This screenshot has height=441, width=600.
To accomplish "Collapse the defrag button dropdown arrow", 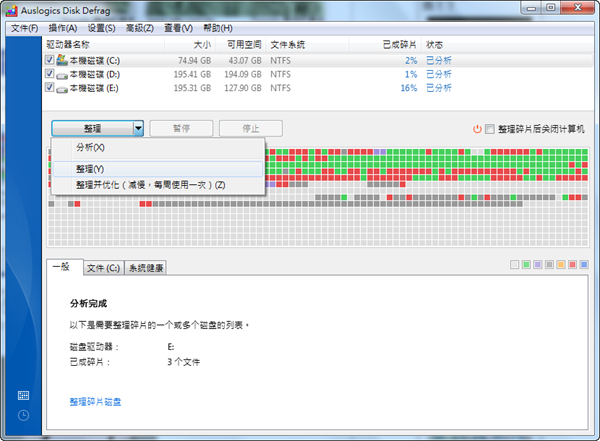I will 138,128.
